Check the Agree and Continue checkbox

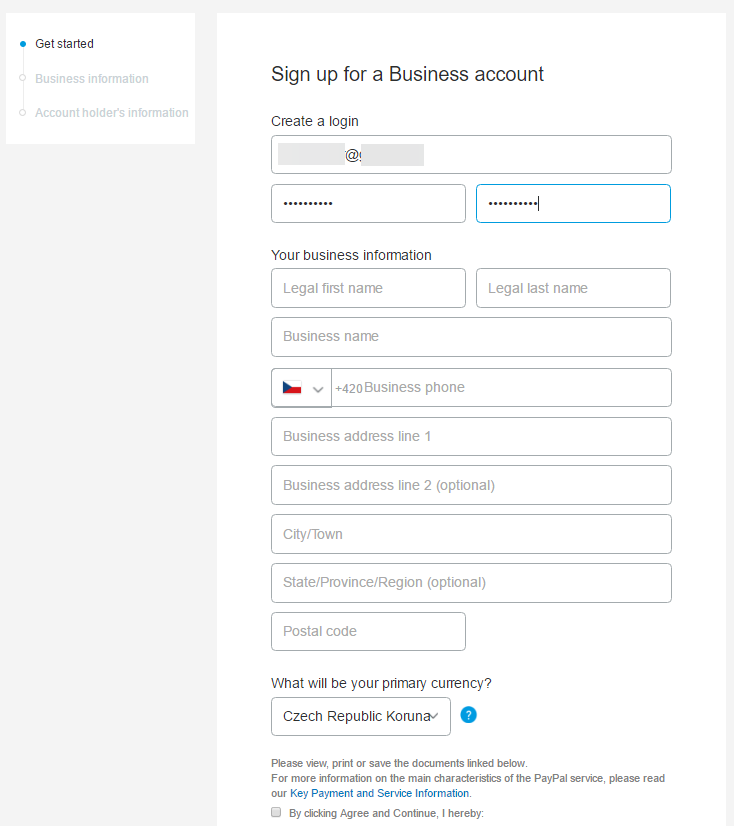coord(276,813)
